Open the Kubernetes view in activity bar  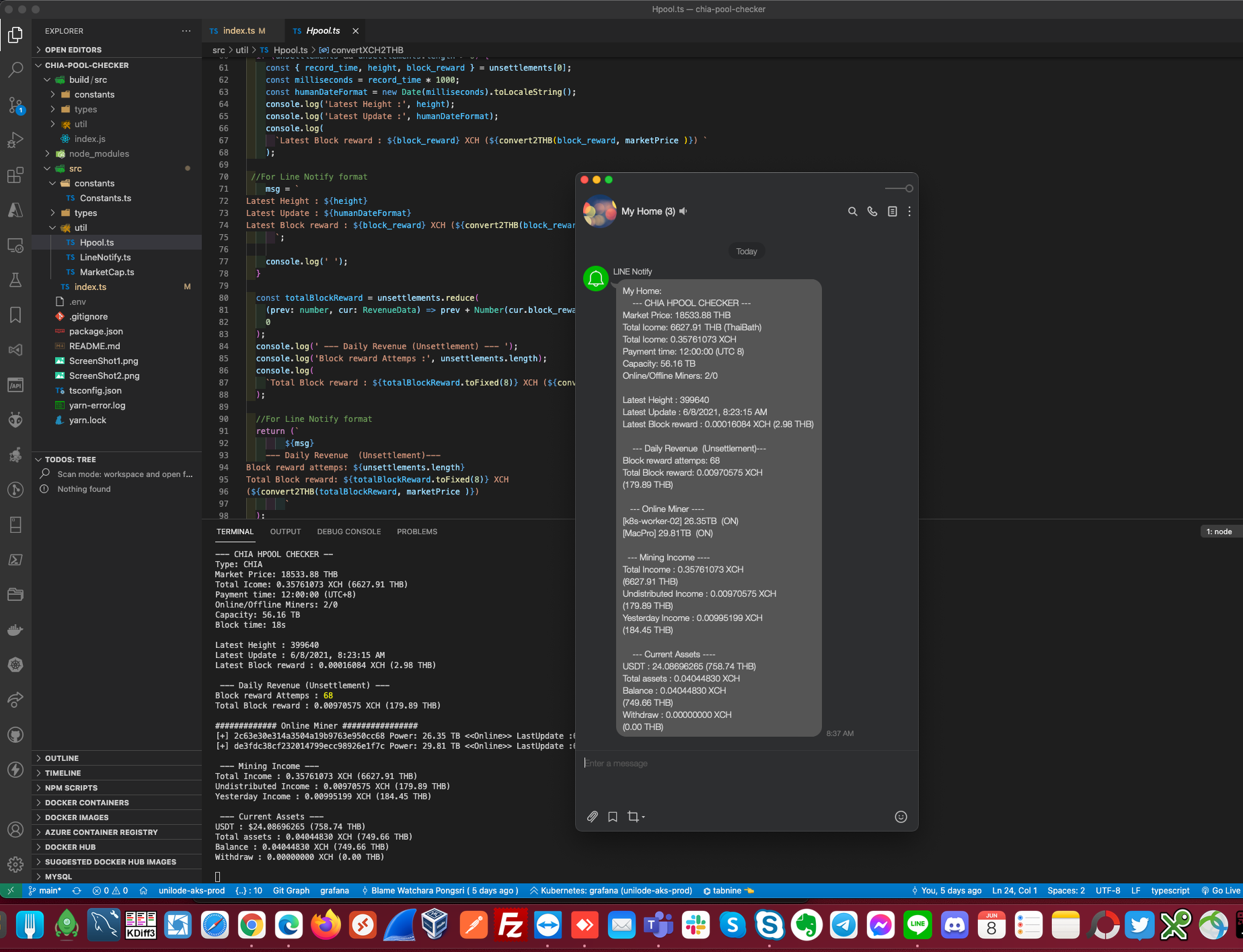tap(15, 665)
